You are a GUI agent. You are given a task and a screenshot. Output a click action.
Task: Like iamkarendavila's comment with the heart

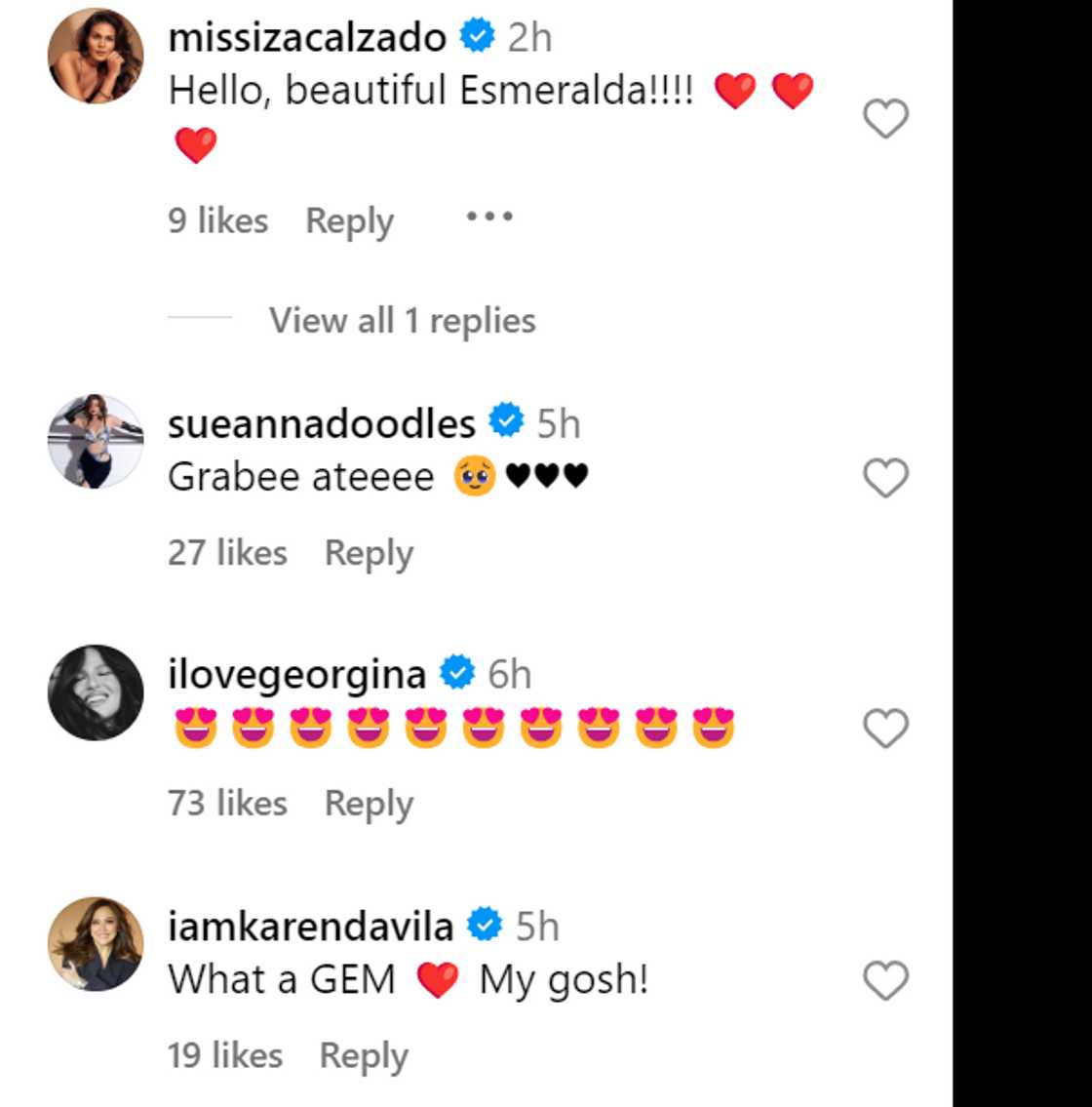click(x=885, y=980)
